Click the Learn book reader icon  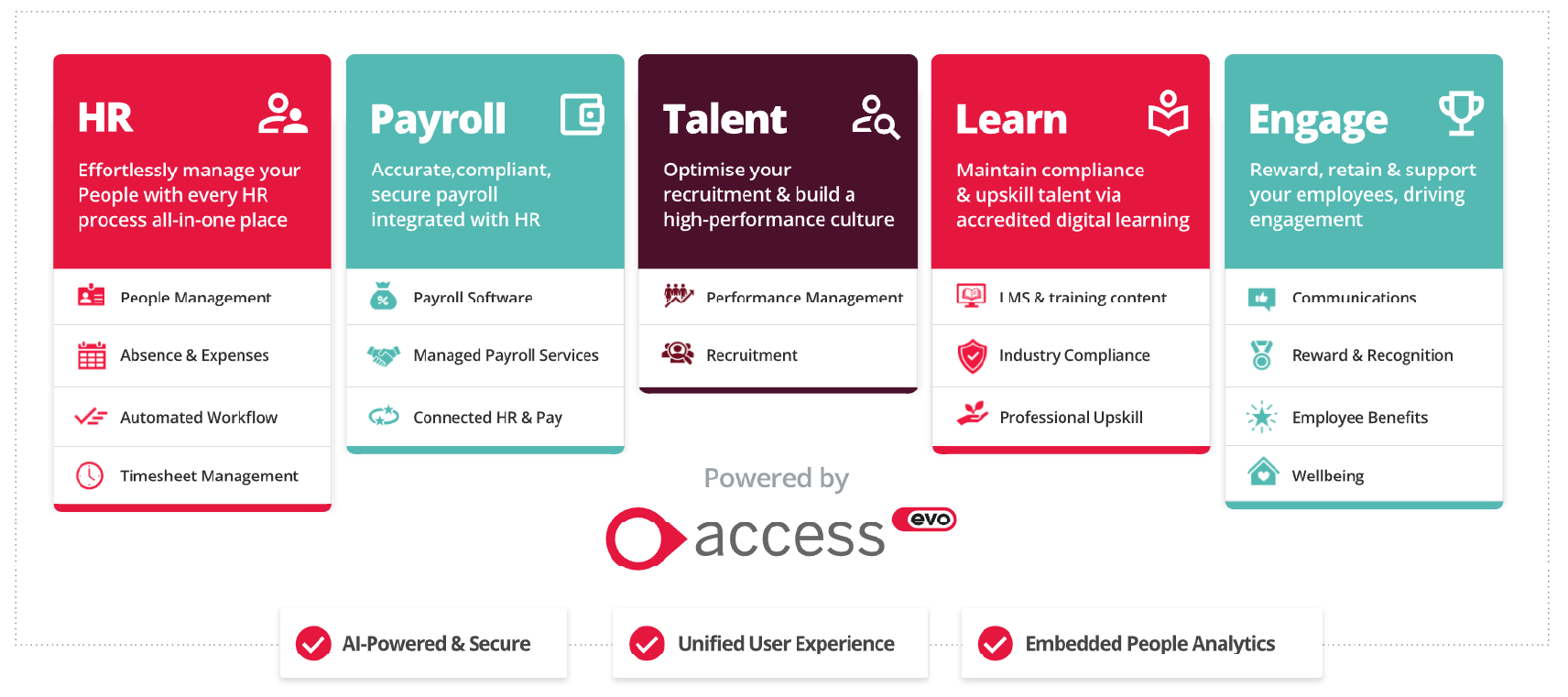pyautogui.click(x=1169, y=114)
